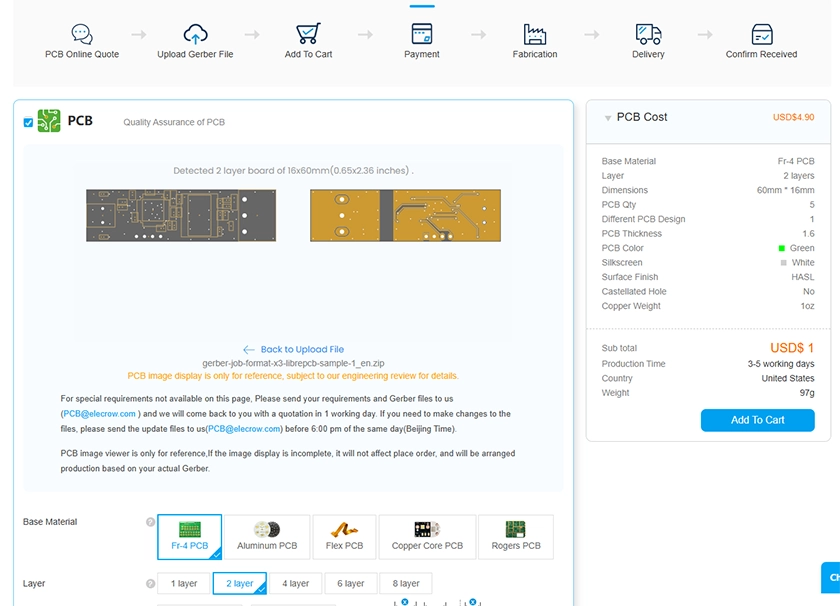Open the Upload Gerber File step

coord(195,54)
